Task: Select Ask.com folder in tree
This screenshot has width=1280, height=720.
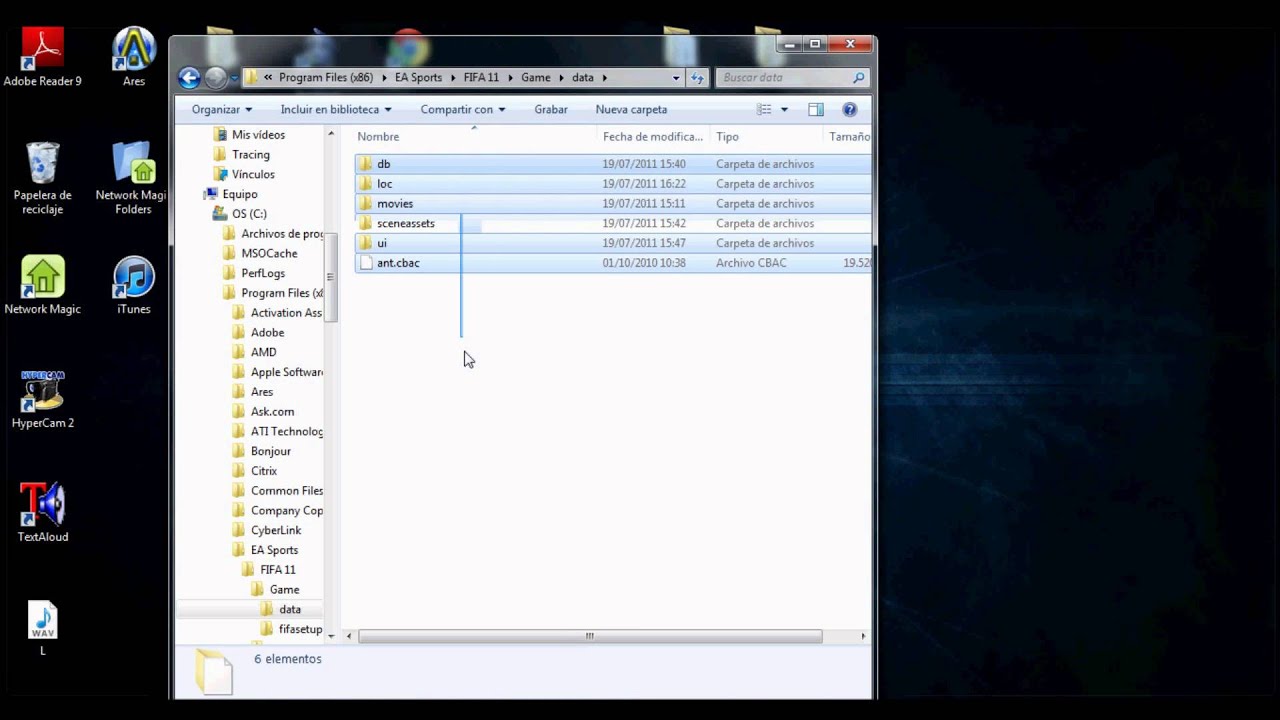Action: point(272,412)
